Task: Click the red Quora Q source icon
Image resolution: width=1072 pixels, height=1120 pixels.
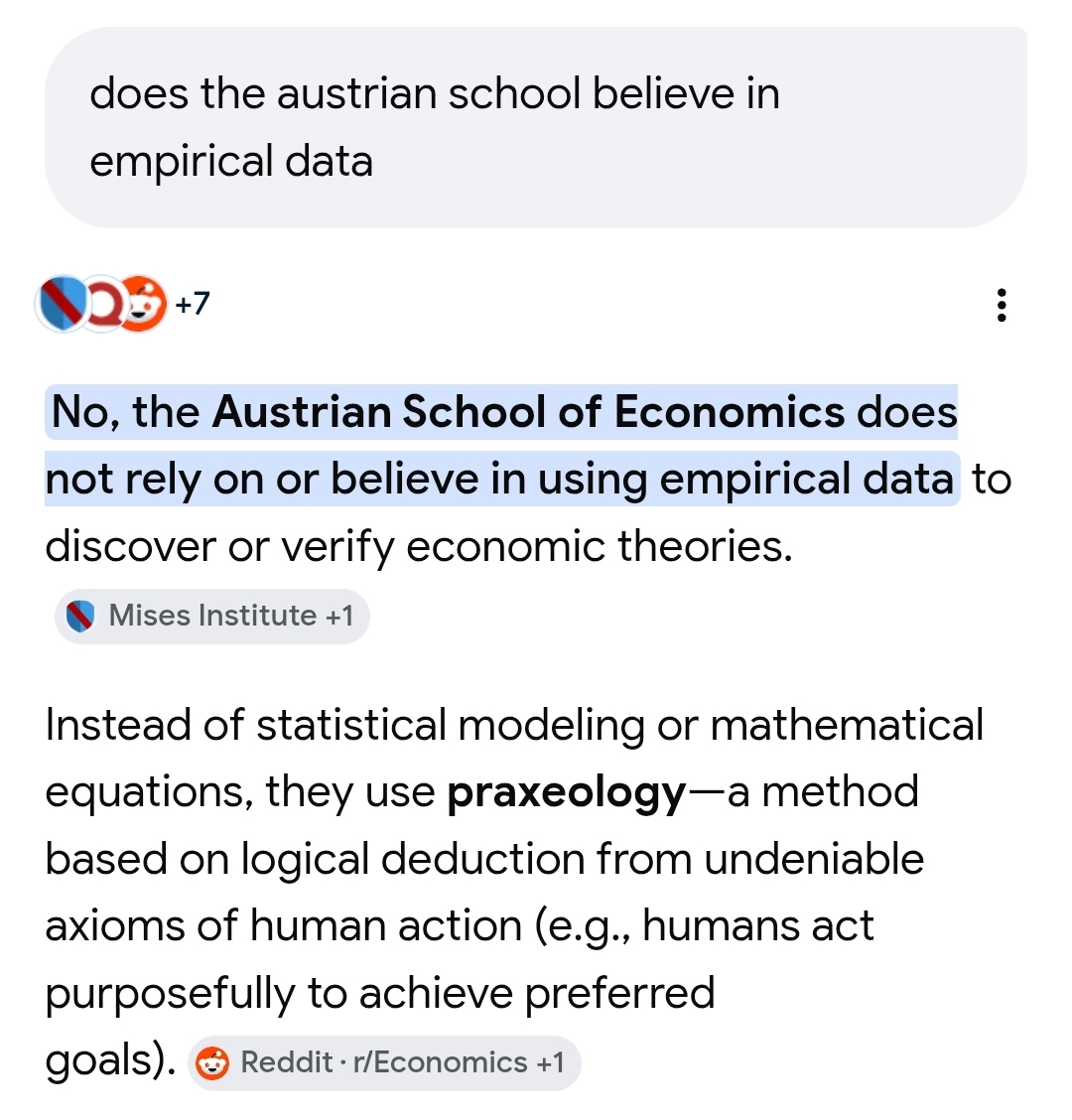Action: [x=103, y=304]
